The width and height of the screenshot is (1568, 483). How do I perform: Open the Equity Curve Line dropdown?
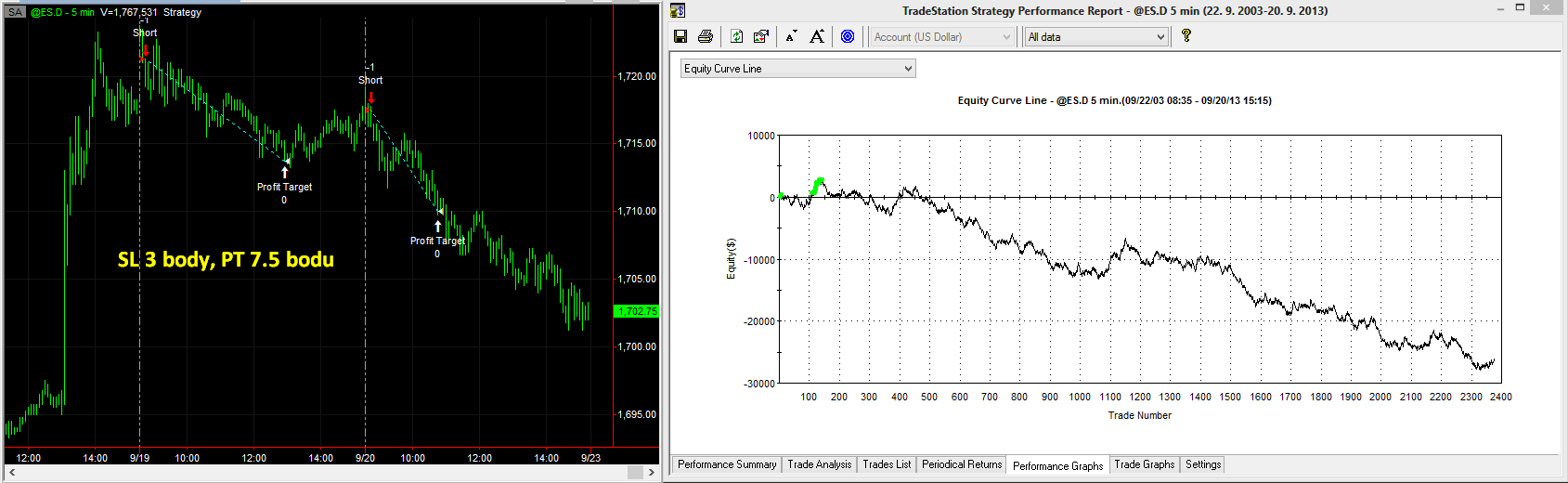click(x=797, y=69)
